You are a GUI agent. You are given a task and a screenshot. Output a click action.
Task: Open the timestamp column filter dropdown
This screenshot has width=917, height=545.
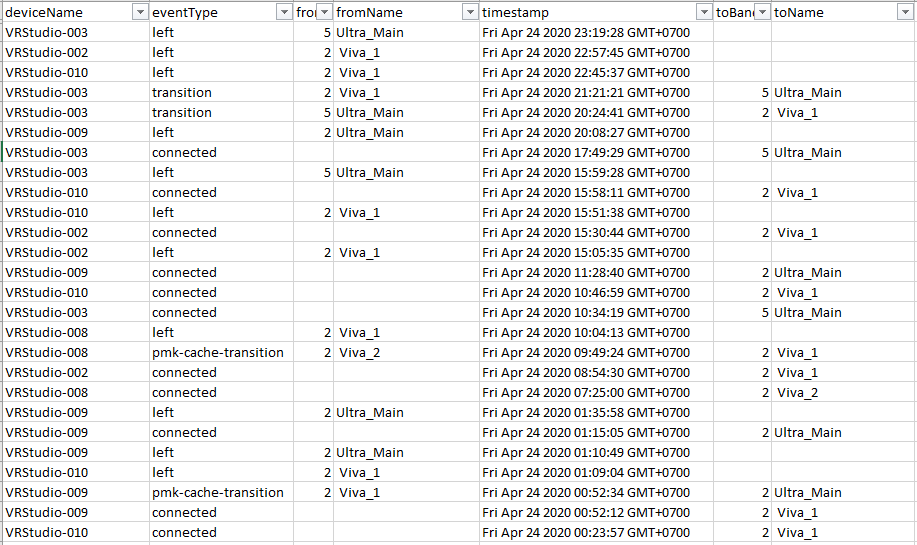704,12
